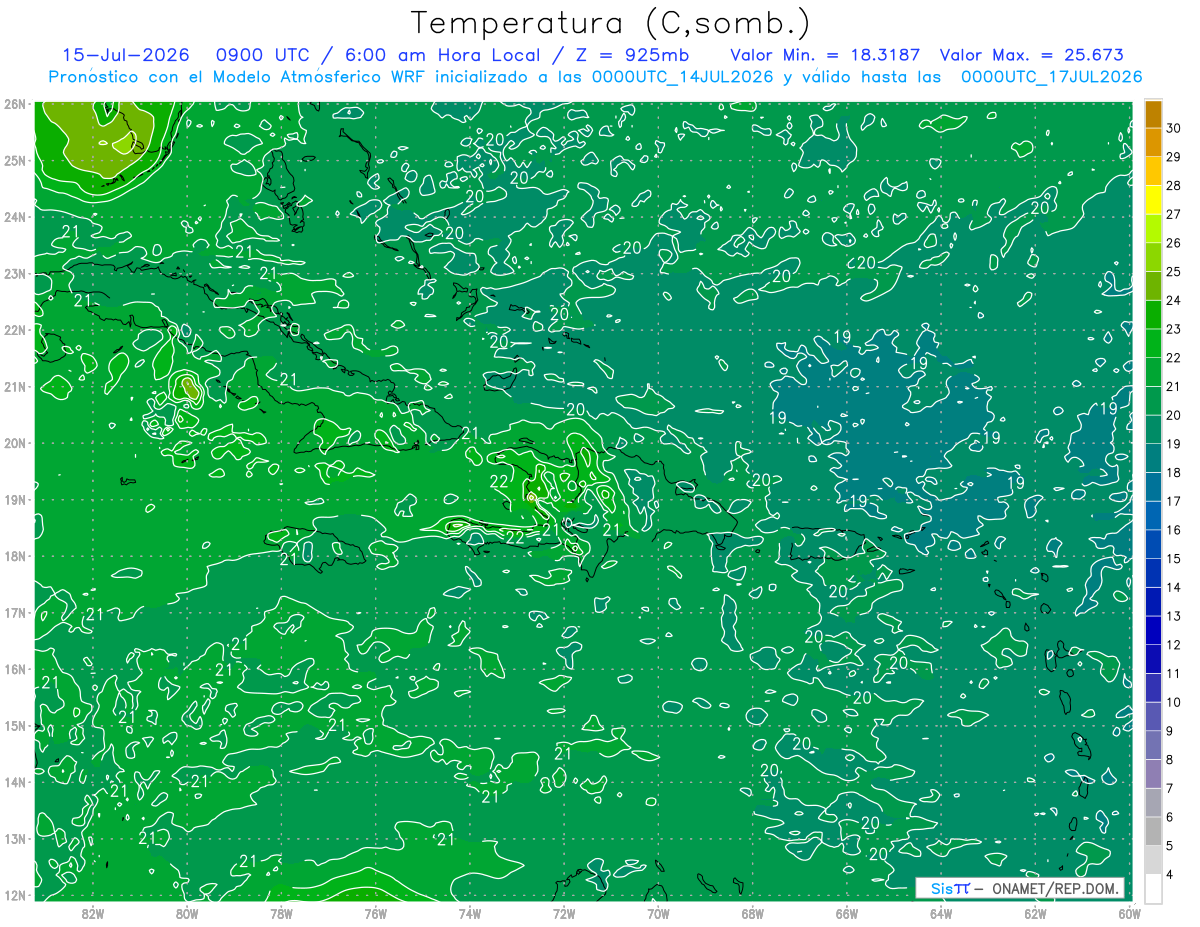Click longitude axis label '64W'
Image resolution: width=1200 pixels, height=927 pixels.
(x=940, y=913)
